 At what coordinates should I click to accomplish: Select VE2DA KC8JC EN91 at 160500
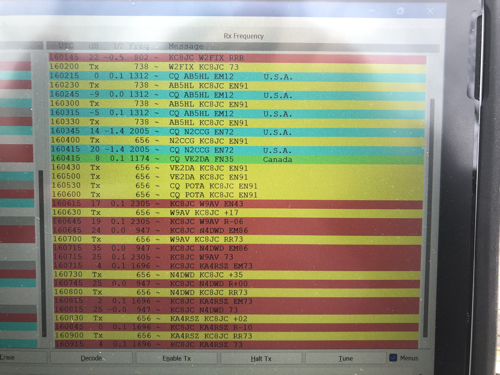[237, 177]
